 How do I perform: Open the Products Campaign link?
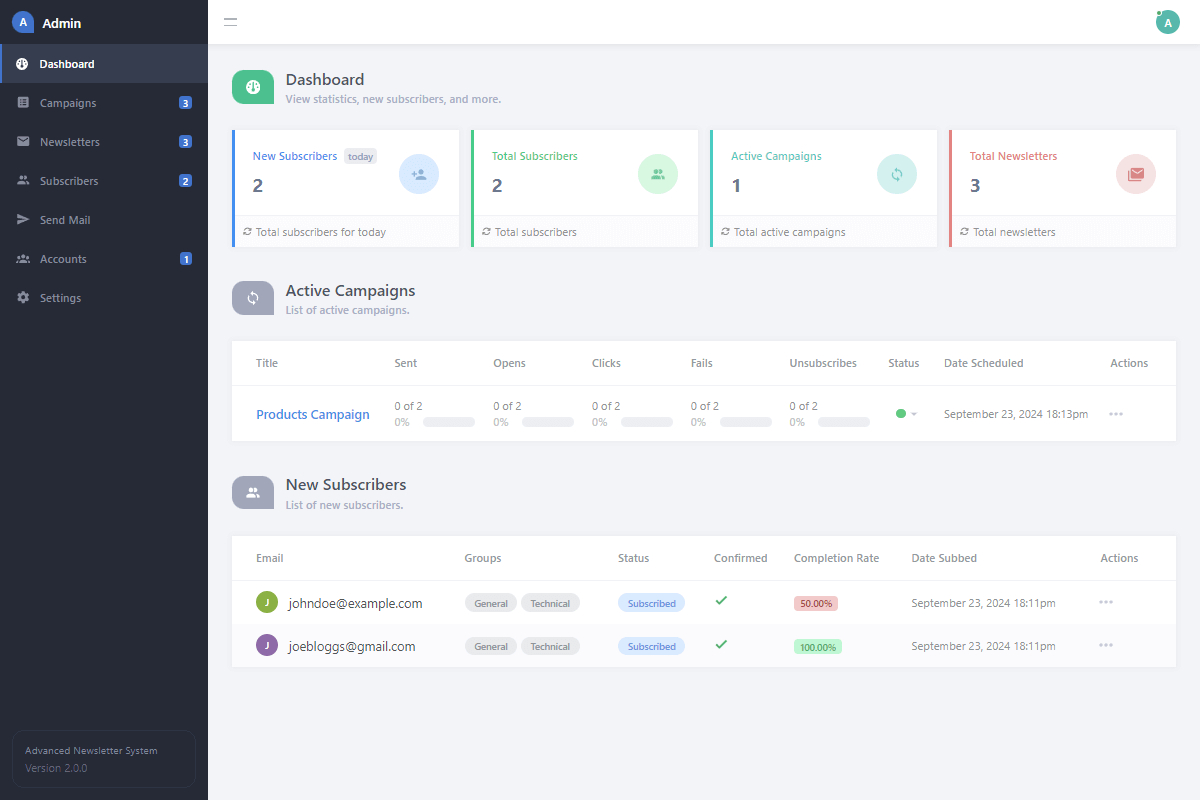click(313, 415)
